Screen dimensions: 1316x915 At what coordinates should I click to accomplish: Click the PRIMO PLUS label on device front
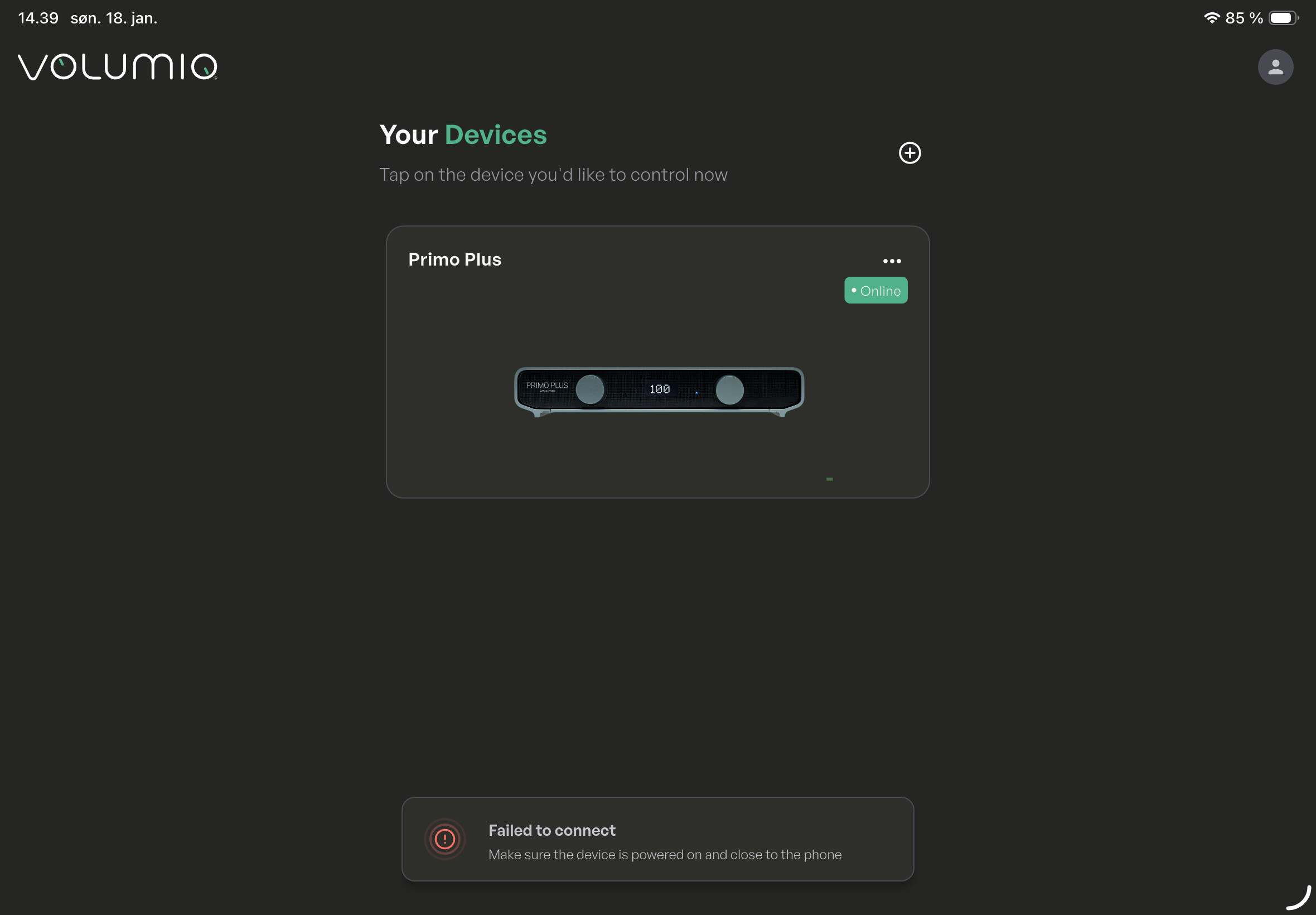pos(546,386)
